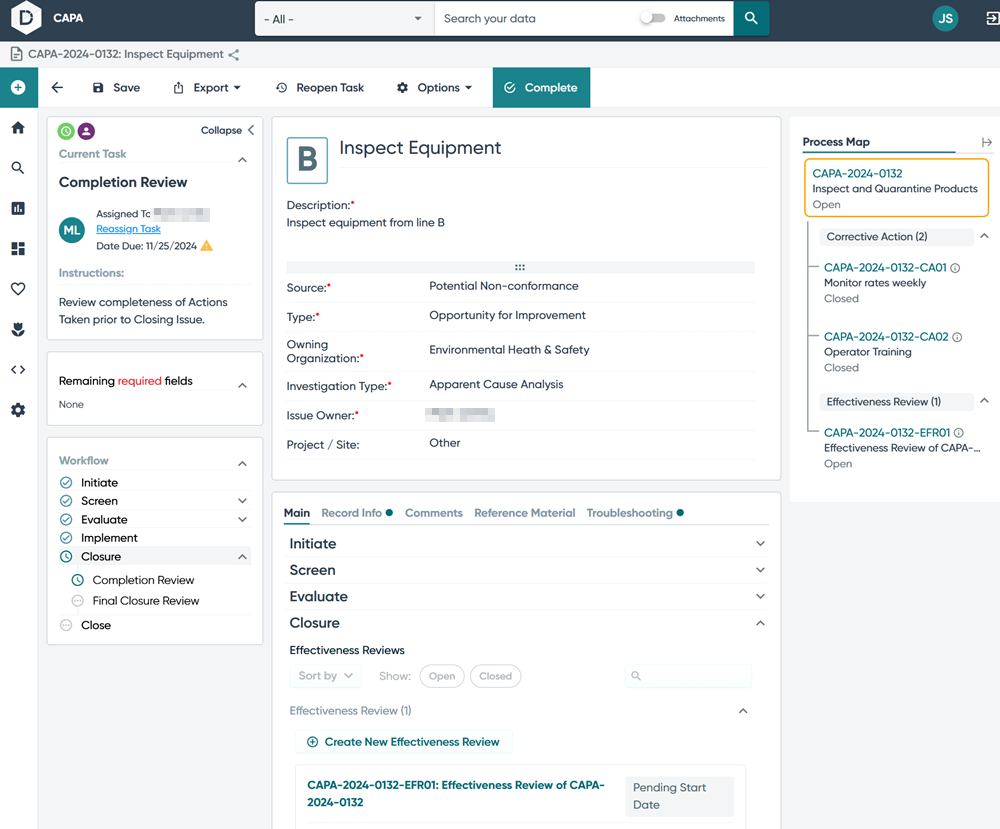Viewport: 1000px width, 829px height.
Task: Open the Options dropdown
Action: pos(434,87)
